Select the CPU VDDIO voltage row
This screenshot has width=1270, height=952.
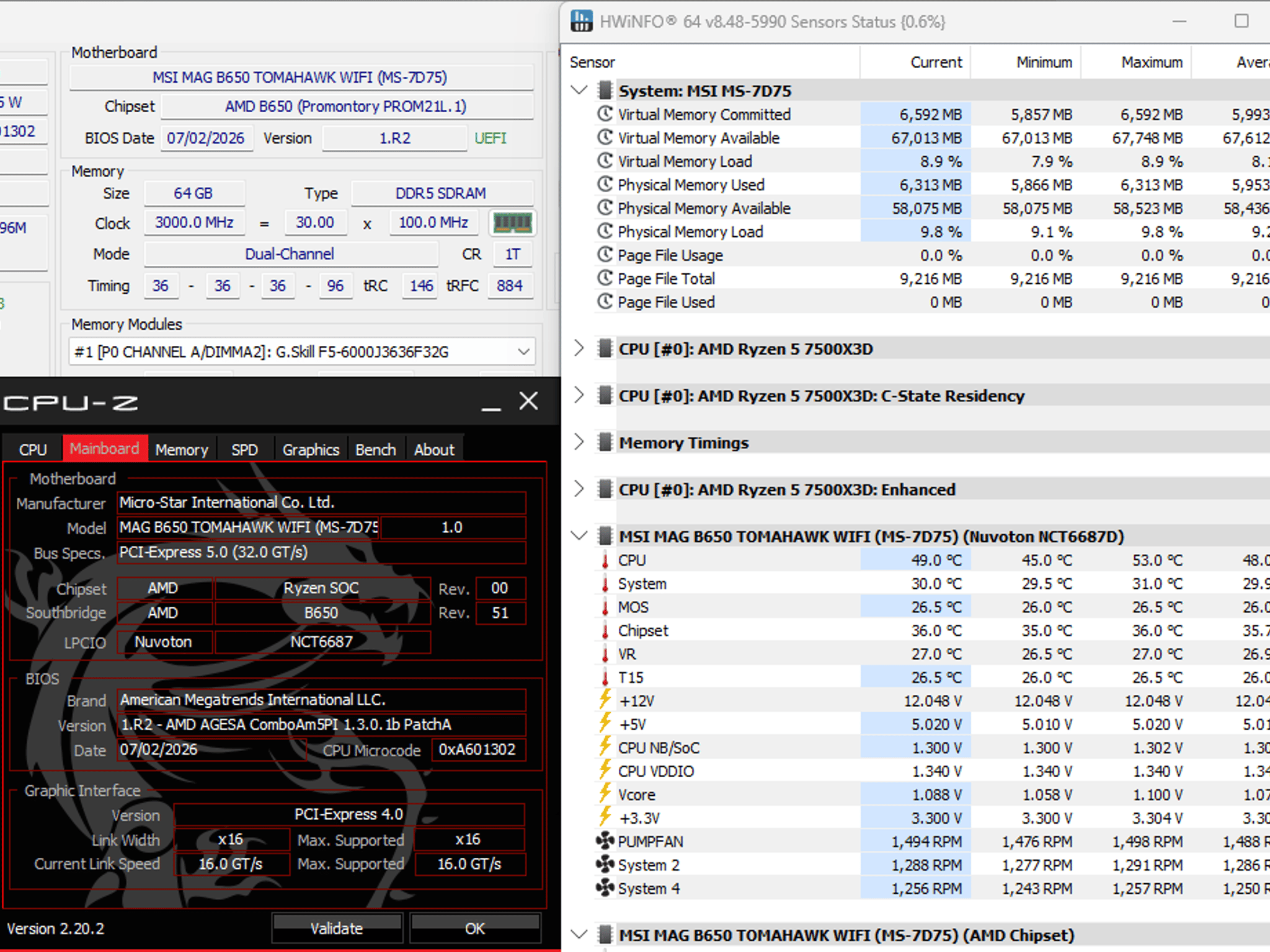931,771
